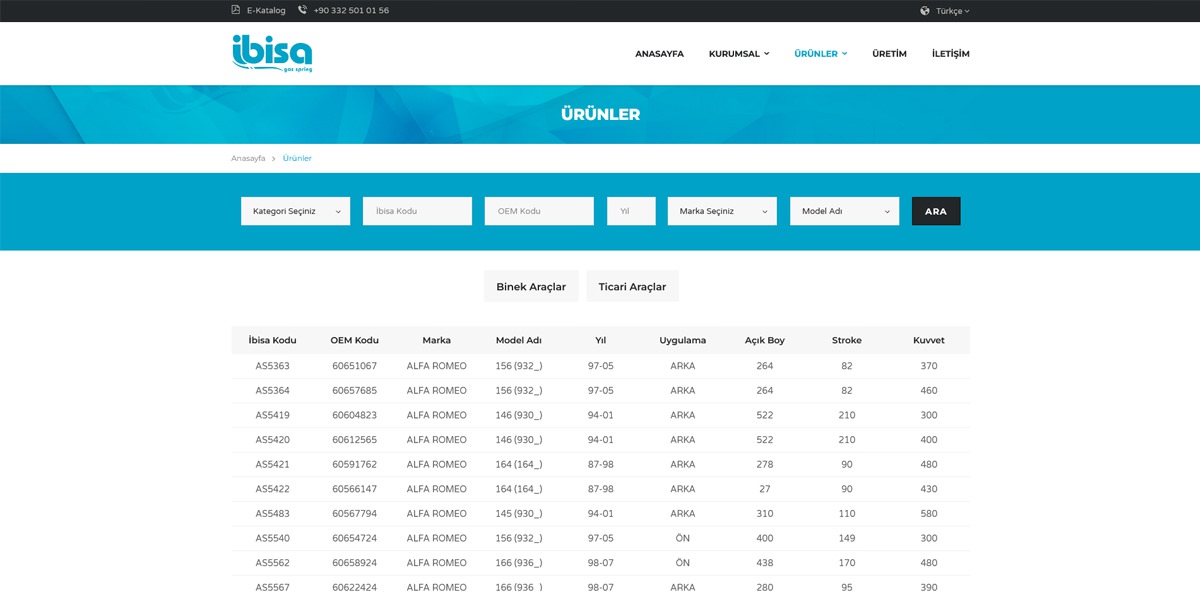Click the Uygulama column header
Image resolution: width=1200 pixels, height=600 pixels.
[x=683, y=340]
